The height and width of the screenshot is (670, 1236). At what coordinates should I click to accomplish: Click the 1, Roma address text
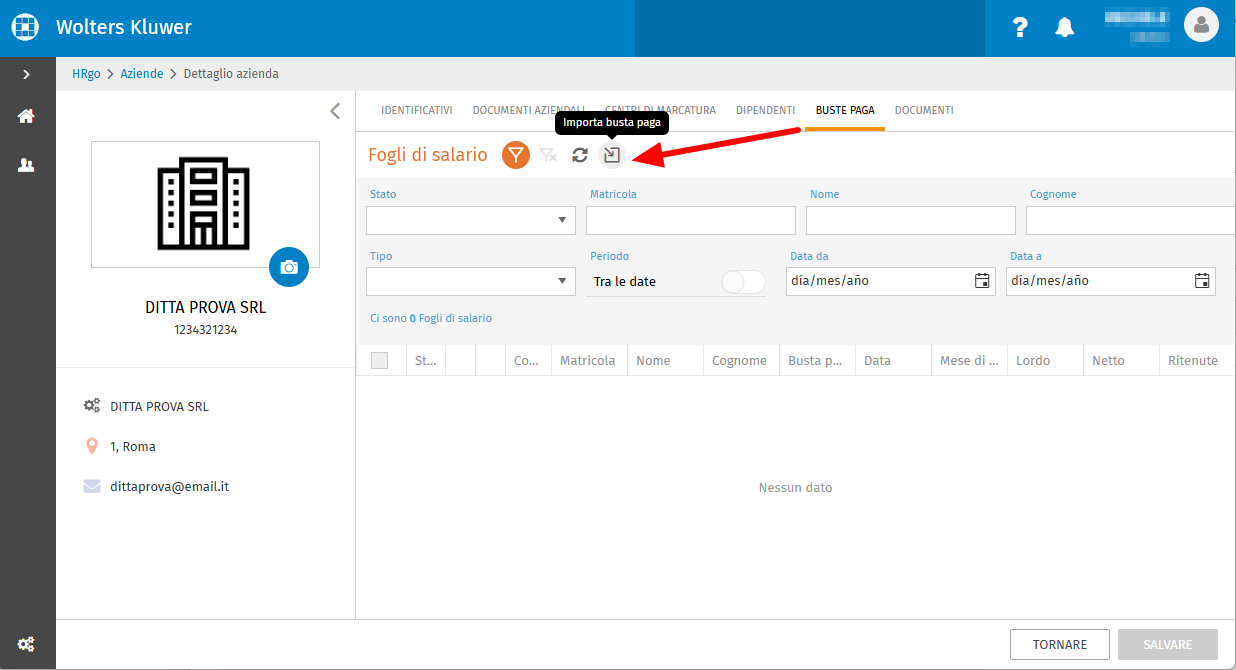pyautogui.click(x=133, y=447)
